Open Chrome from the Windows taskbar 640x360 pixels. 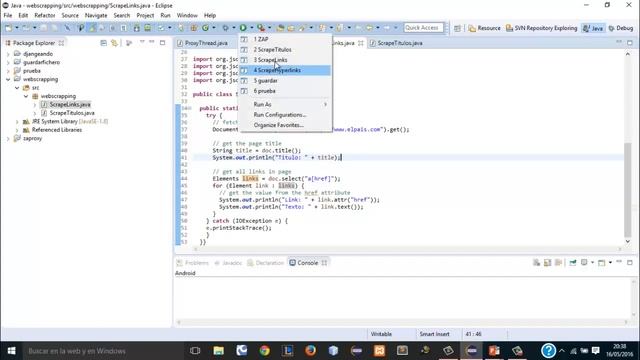pyautogui.click(x=264, y=351)
